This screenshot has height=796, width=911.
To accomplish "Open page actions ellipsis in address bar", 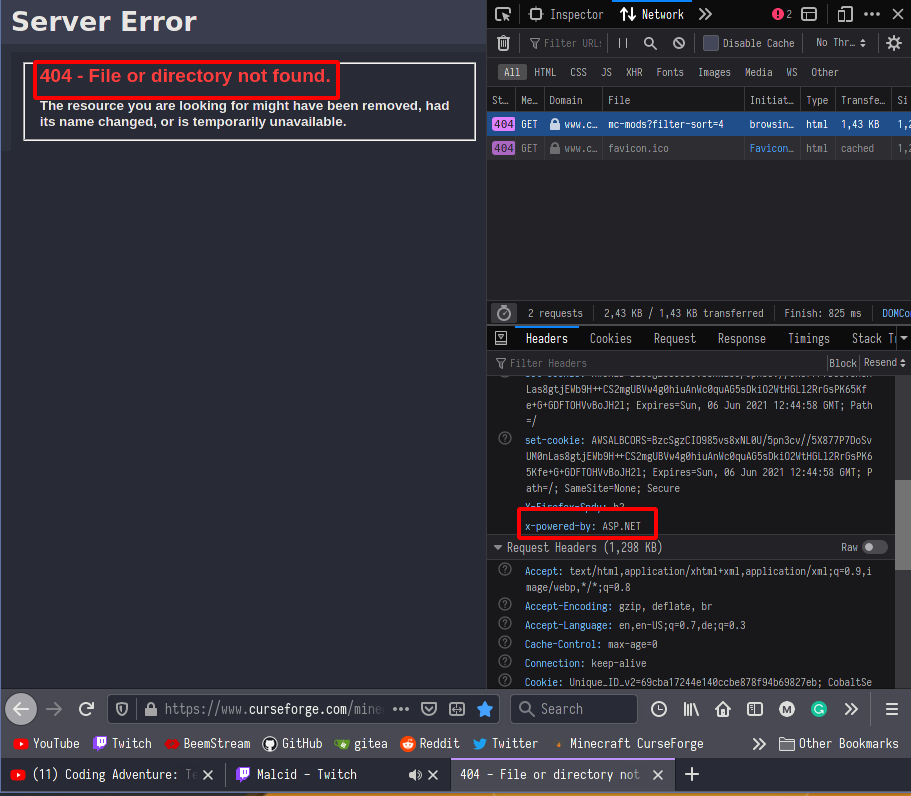I will [x=401, y=709].
